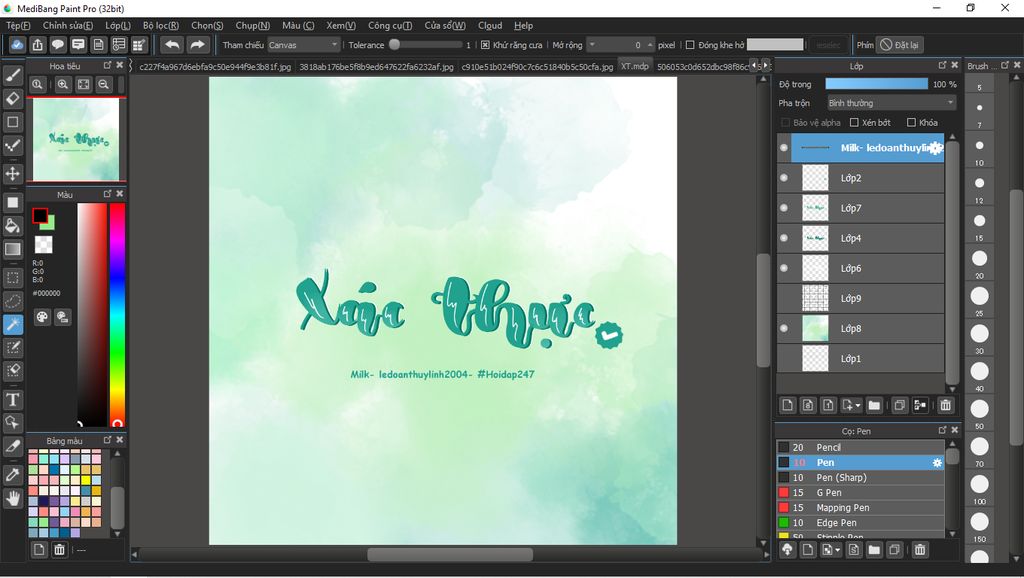Click the black foreground color swatch
The width and height of the screenshot is (1024, 578).
[40, 216]
